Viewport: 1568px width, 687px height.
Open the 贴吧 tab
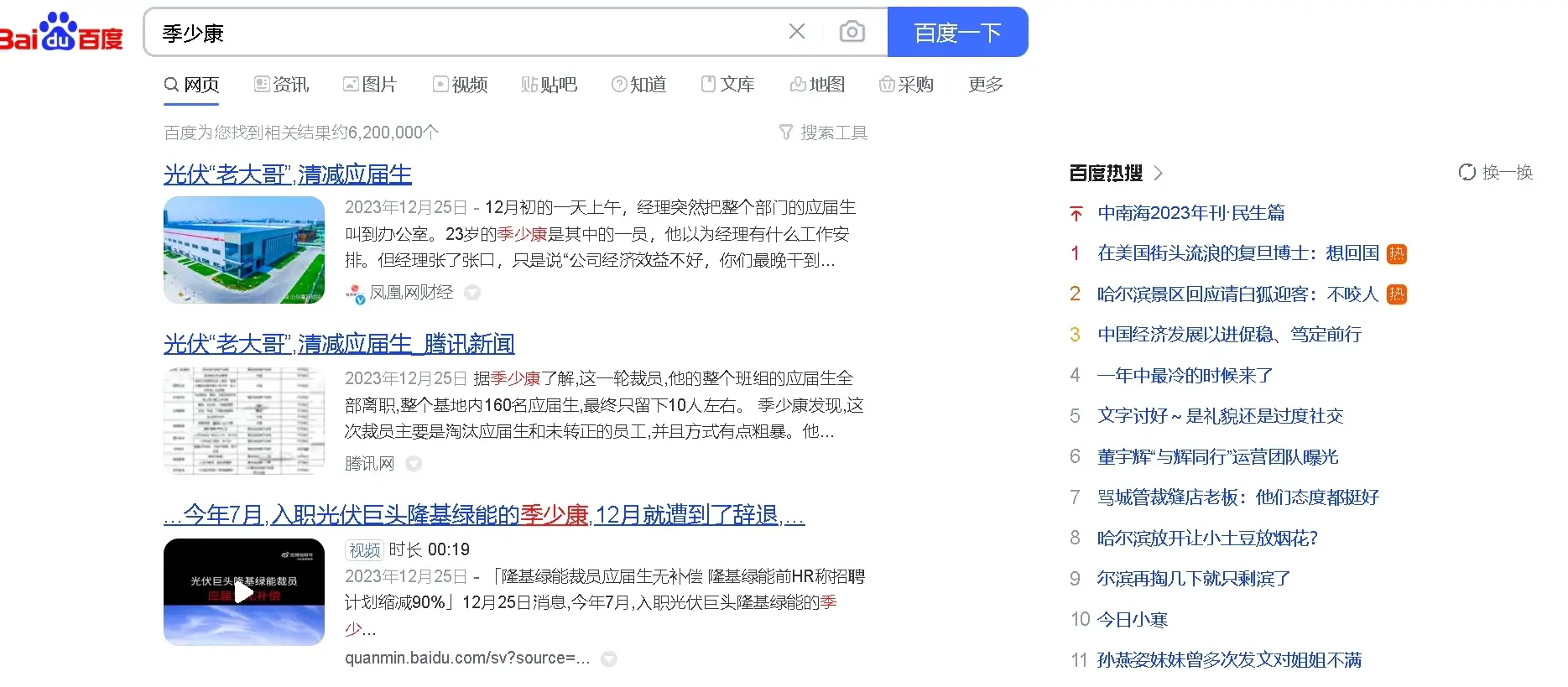pos(549,85)
